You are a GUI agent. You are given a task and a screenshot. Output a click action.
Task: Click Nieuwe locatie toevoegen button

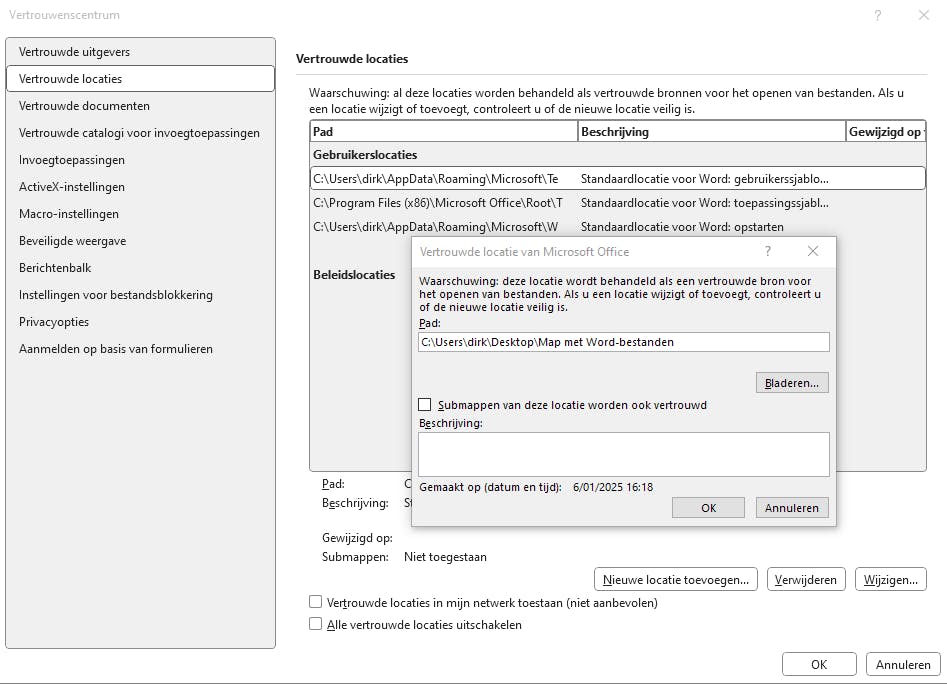(676, 580)
